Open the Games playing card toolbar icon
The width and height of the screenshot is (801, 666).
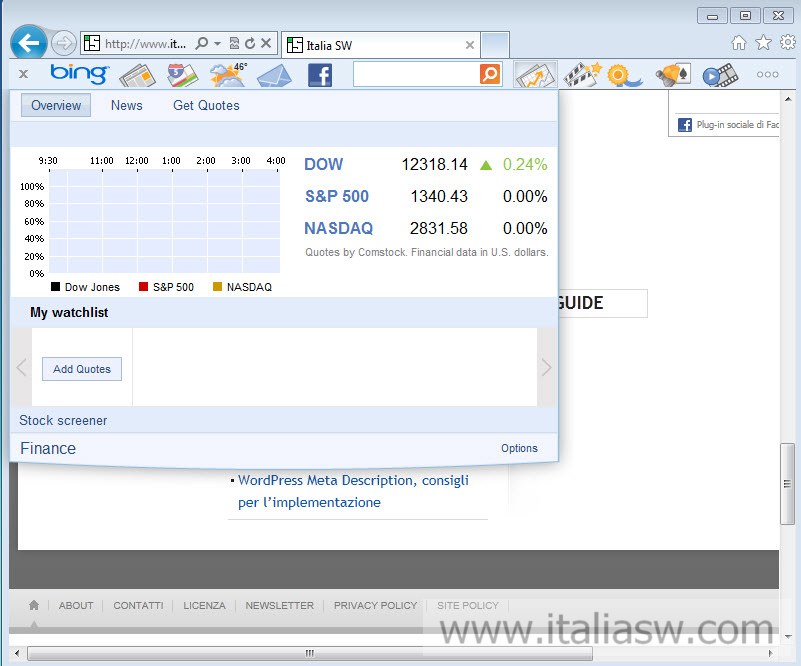pyautogui.click(x=673, y=75)
